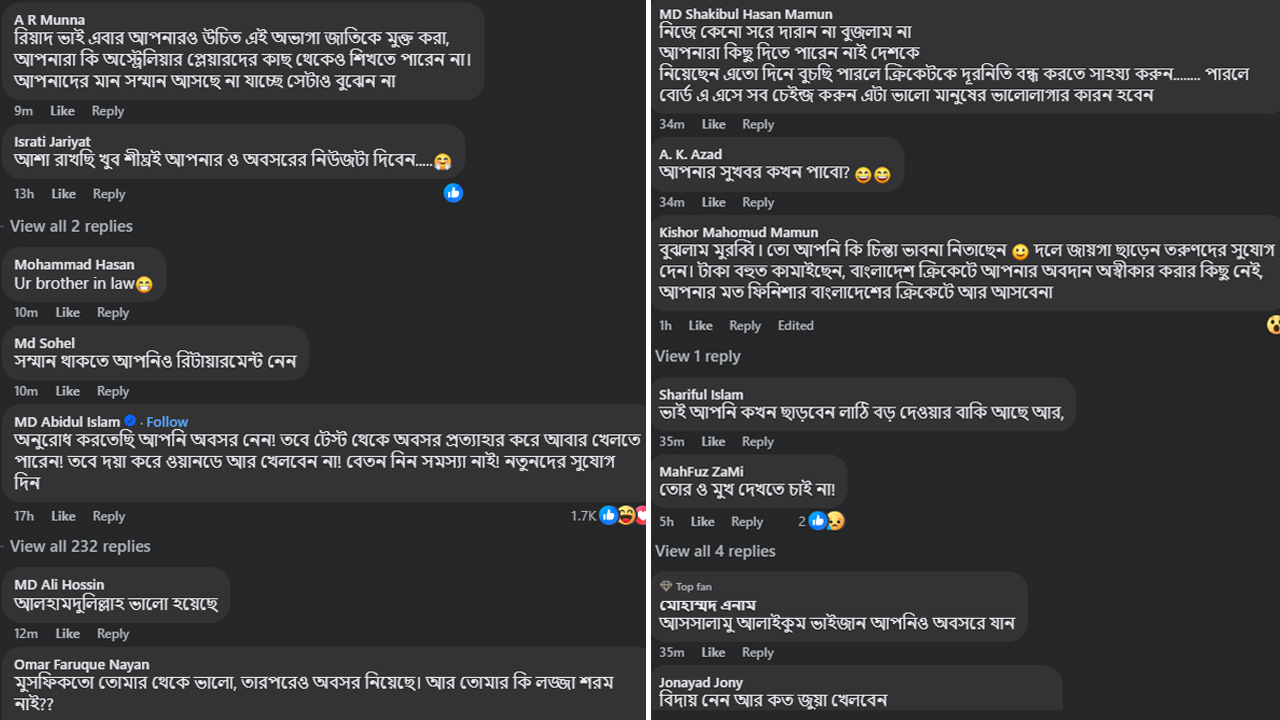The image size is (1280, 720).
Task: Click the wow reaction emoji on Kishor Mahomud Mamun's comment
Action: coord(1273,324)
